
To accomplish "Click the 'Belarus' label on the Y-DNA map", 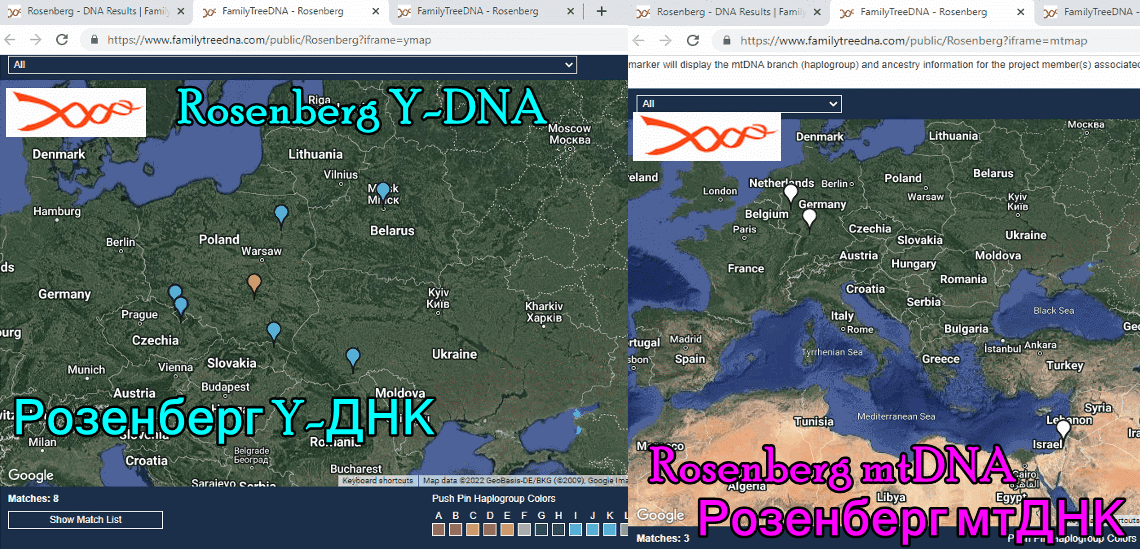I will (392, 231).
